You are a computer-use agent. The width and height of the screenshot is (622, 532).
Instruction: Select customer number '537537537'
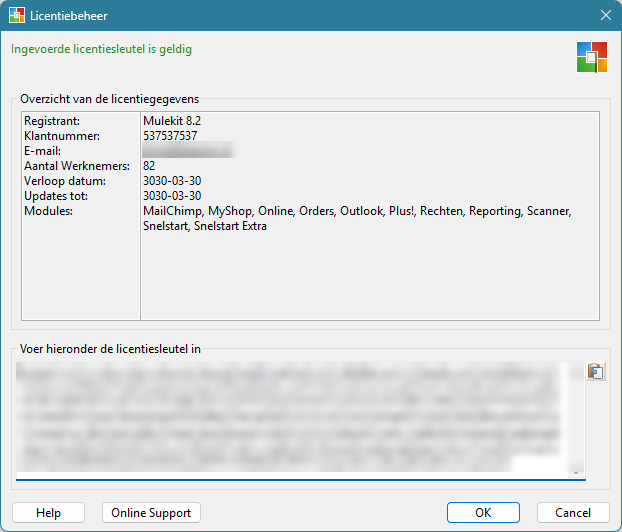coord(170,136)
